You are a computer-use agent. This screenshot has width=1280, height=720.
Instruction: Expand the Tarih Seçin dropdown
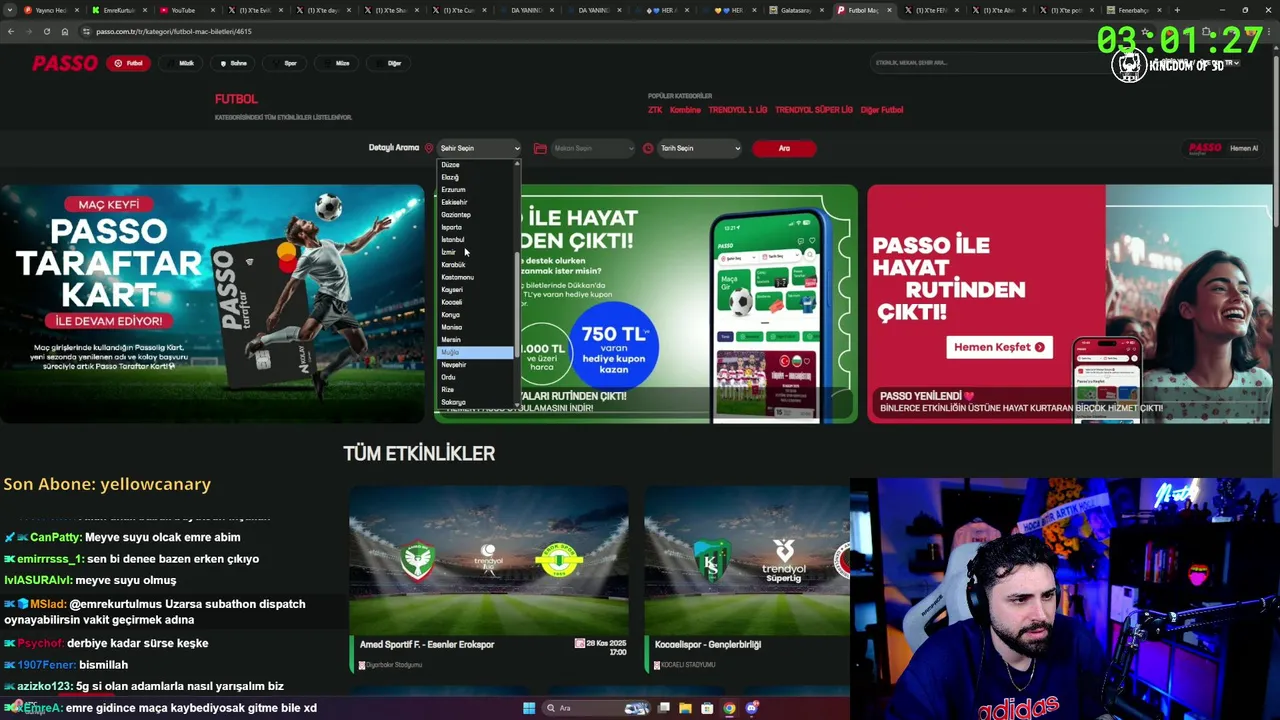click(699, 148)
